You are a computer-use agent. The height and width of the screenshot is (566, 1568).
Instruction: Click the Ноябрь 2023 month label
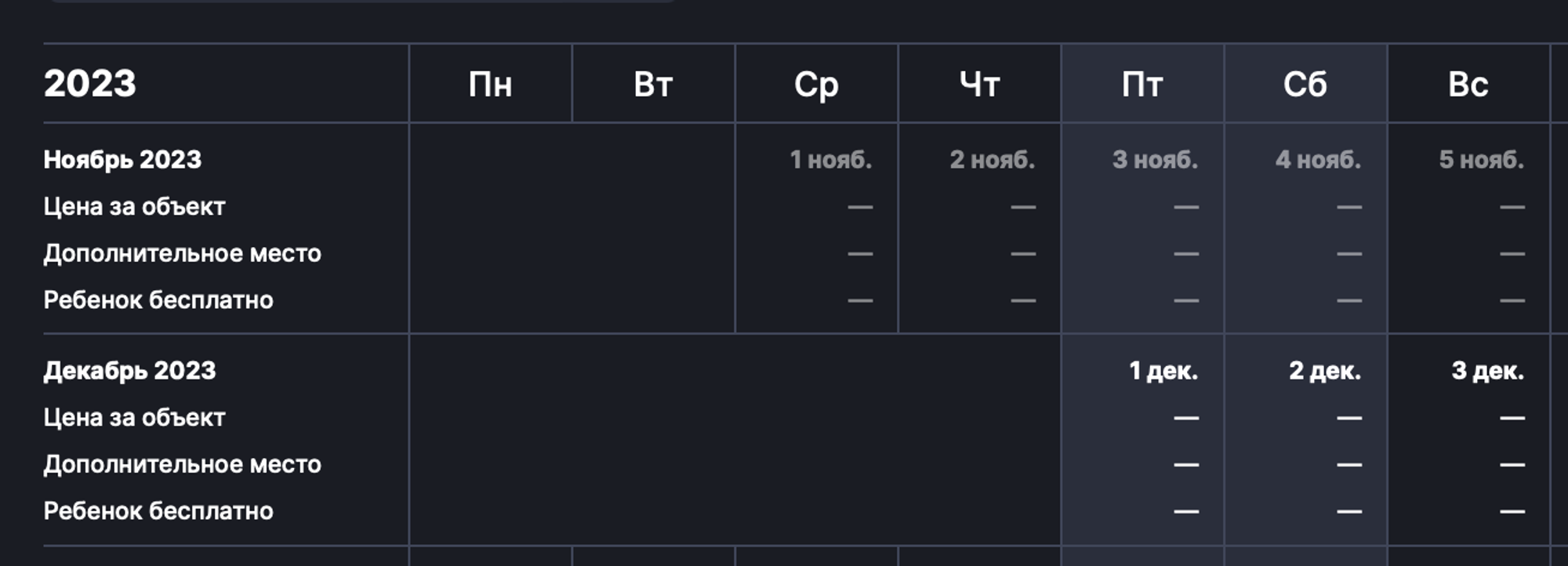pos(122,160)
